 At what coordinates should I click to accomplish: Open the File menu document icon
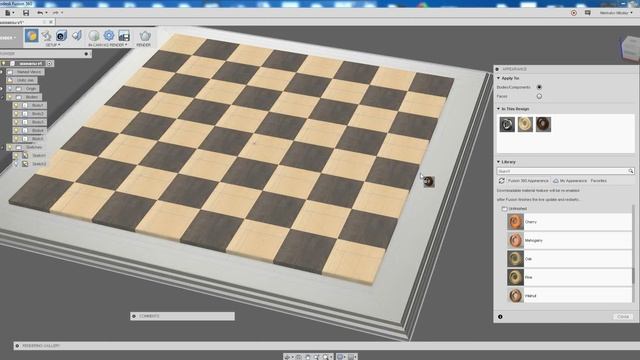8,13
